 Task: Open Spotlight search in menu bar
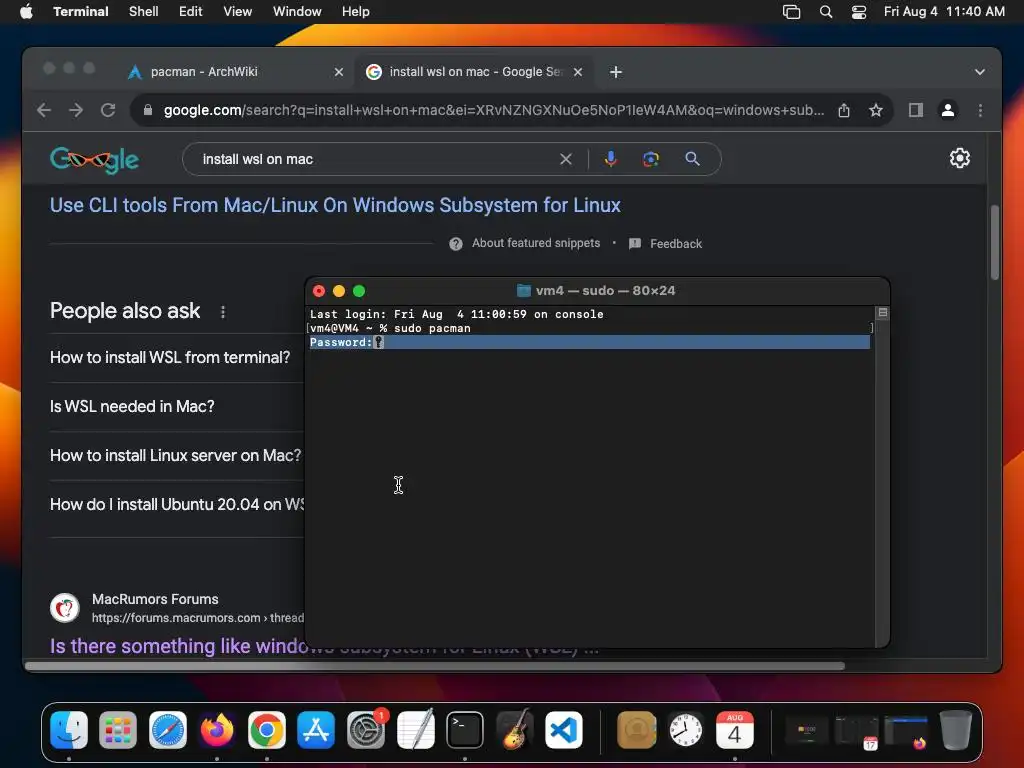[x=825, y=12]
